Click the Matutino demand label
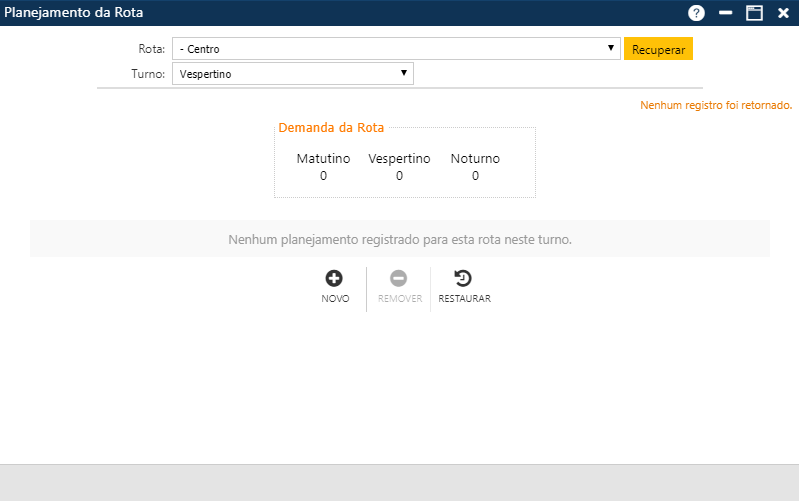 (x=323, y=159)
